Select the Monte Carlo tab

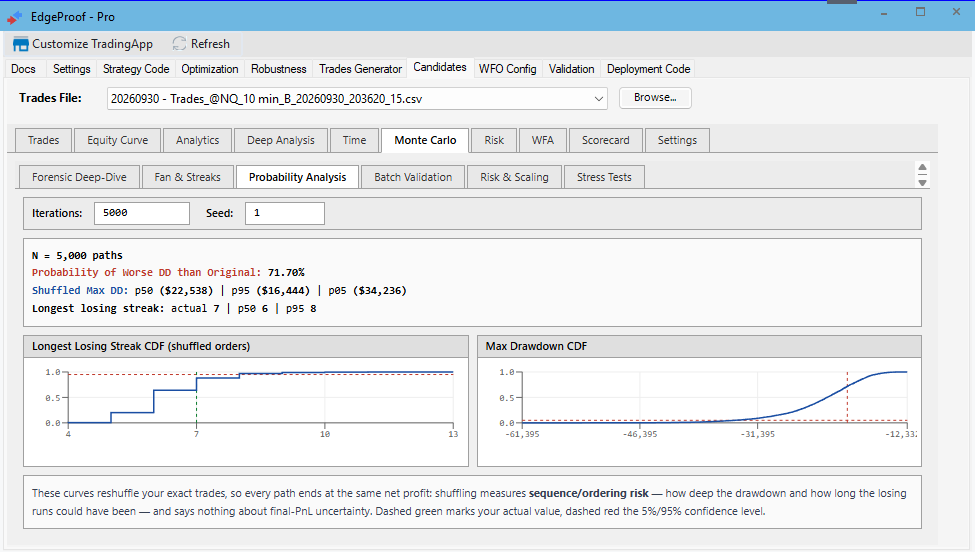(x=425, y=140)
